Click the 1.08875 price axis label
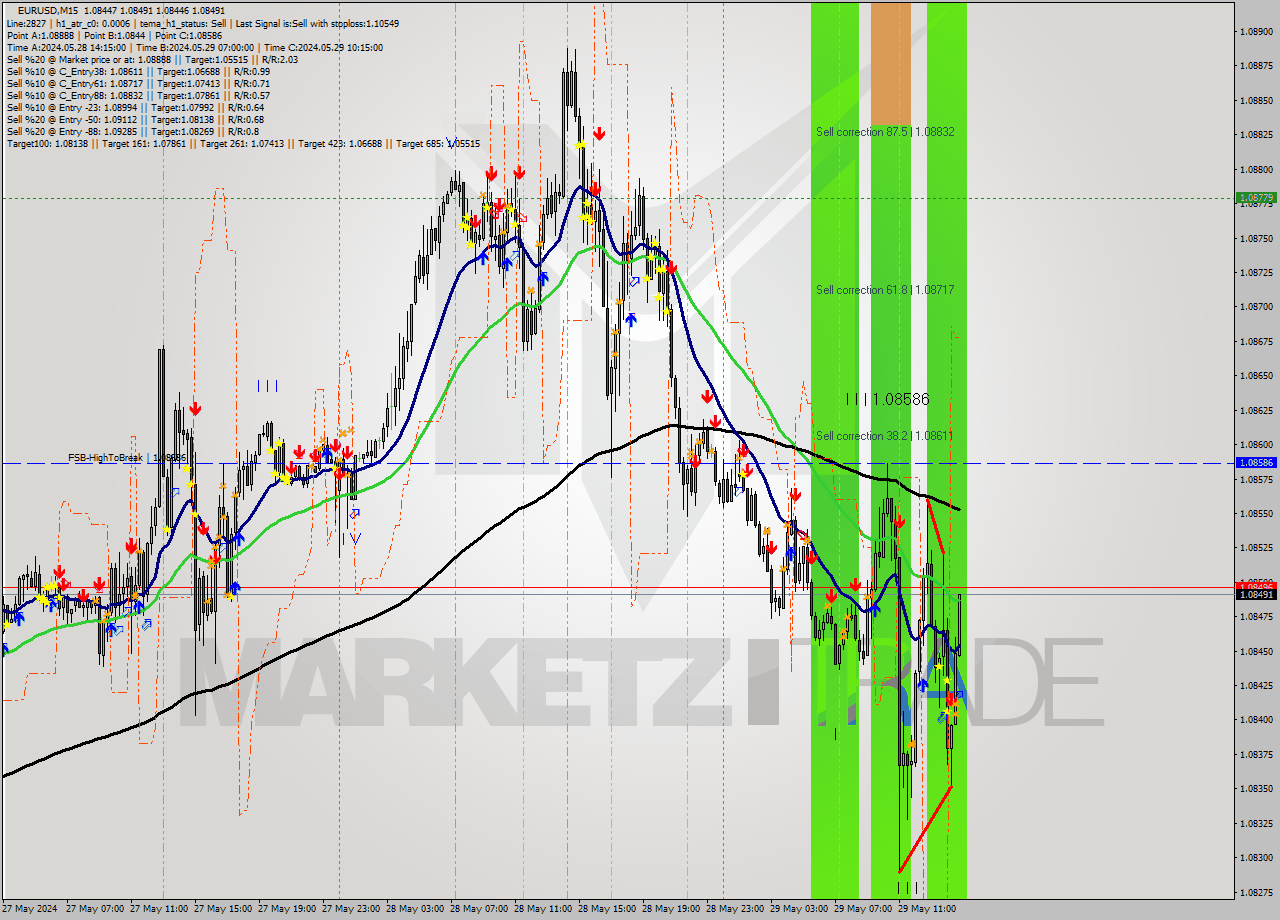Screen dimensions: 1280x920 1256,66
